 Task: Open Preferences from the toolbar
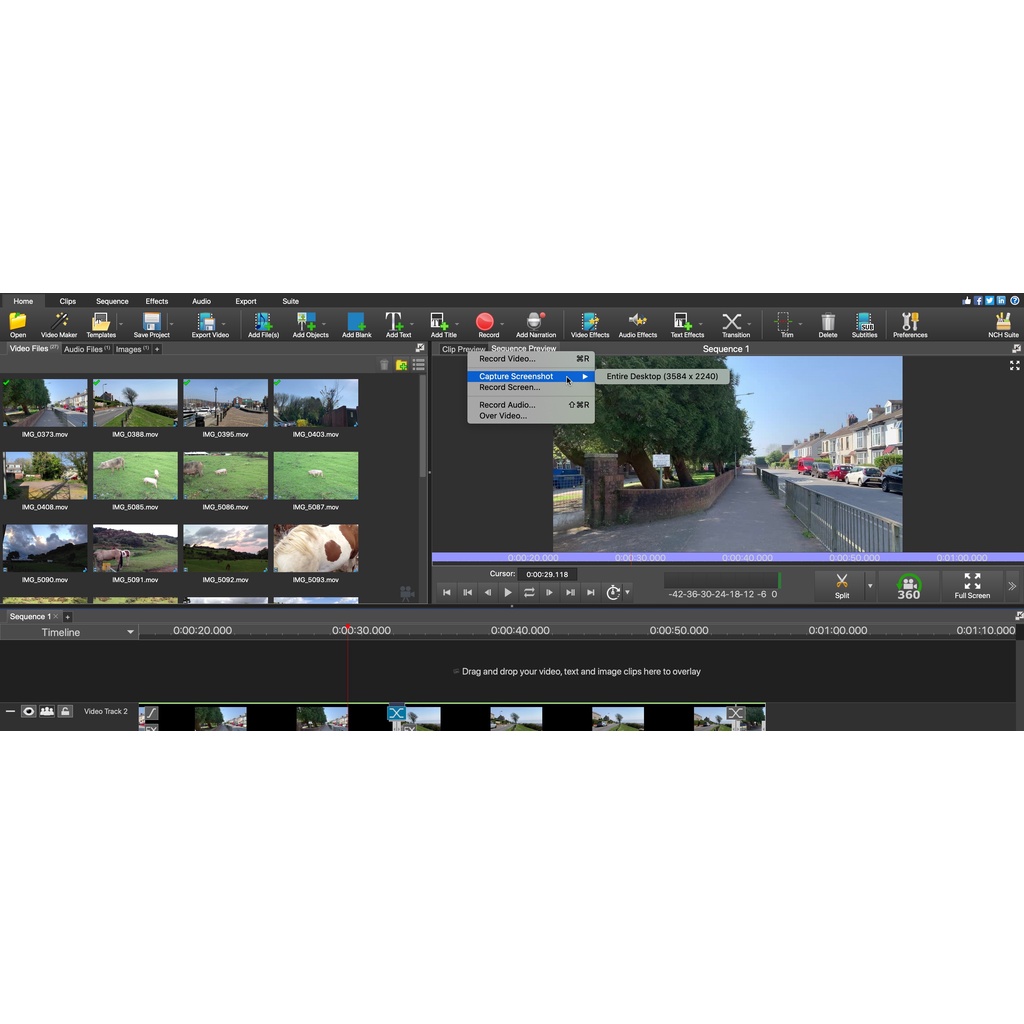(x=910, y=322)
